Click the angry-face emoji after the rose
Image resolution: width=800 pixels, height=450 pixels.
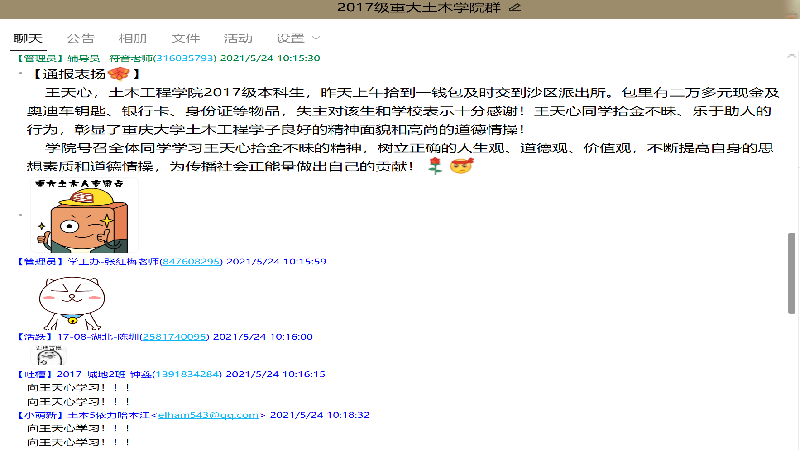(461, 165)
